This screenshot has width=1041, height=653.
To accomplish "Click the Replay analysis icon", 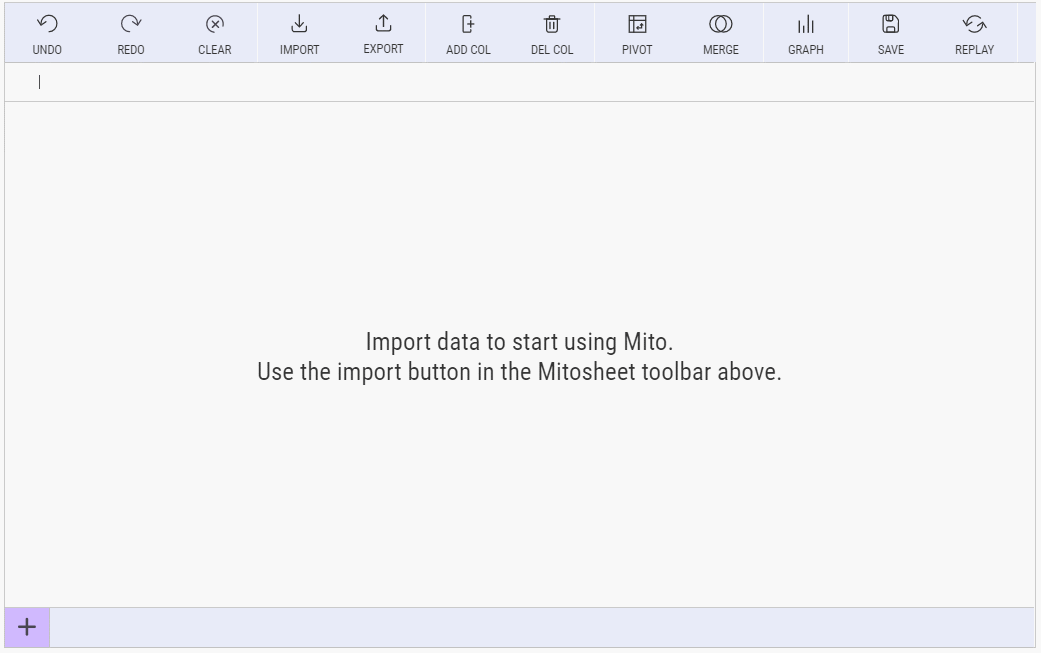I will pyautogui.click(x=975, y=24).
